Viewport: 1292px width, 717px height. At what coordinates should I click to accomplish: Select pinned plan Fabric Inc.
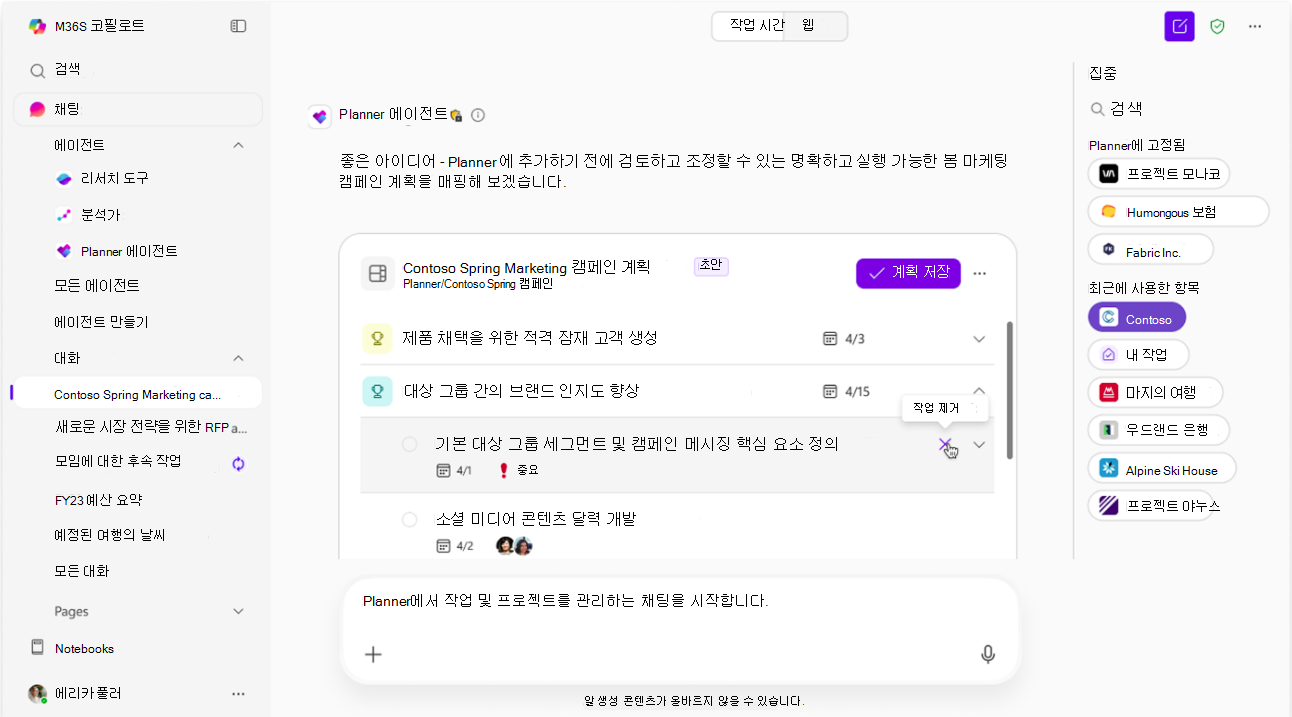[1151, 249]
